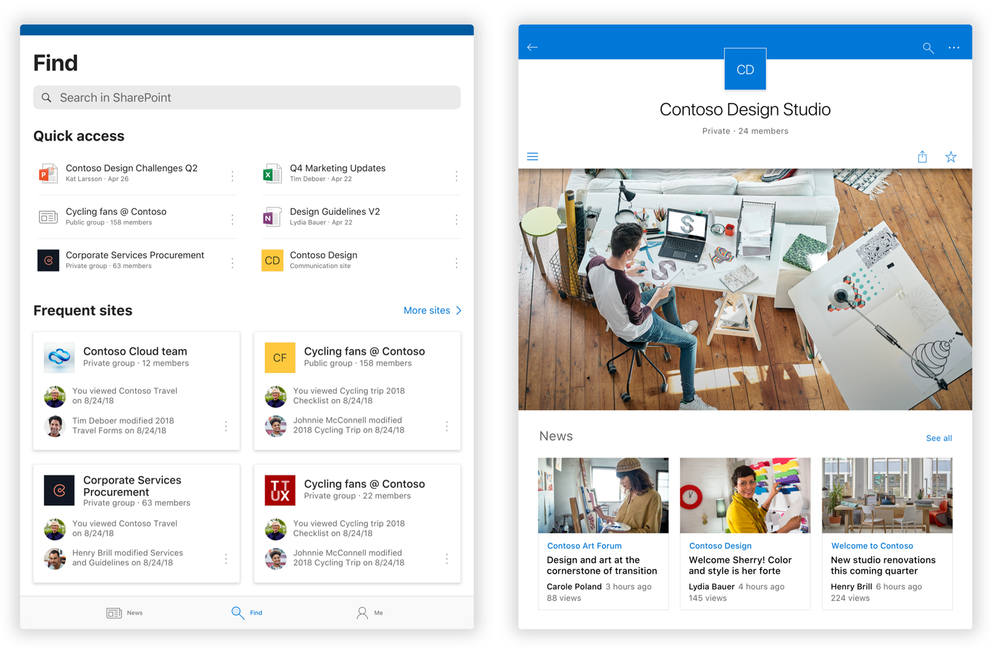The image size is (999, 656).
Task: Click Henry Brill modified Services and Guidelines
Action: 127,558
